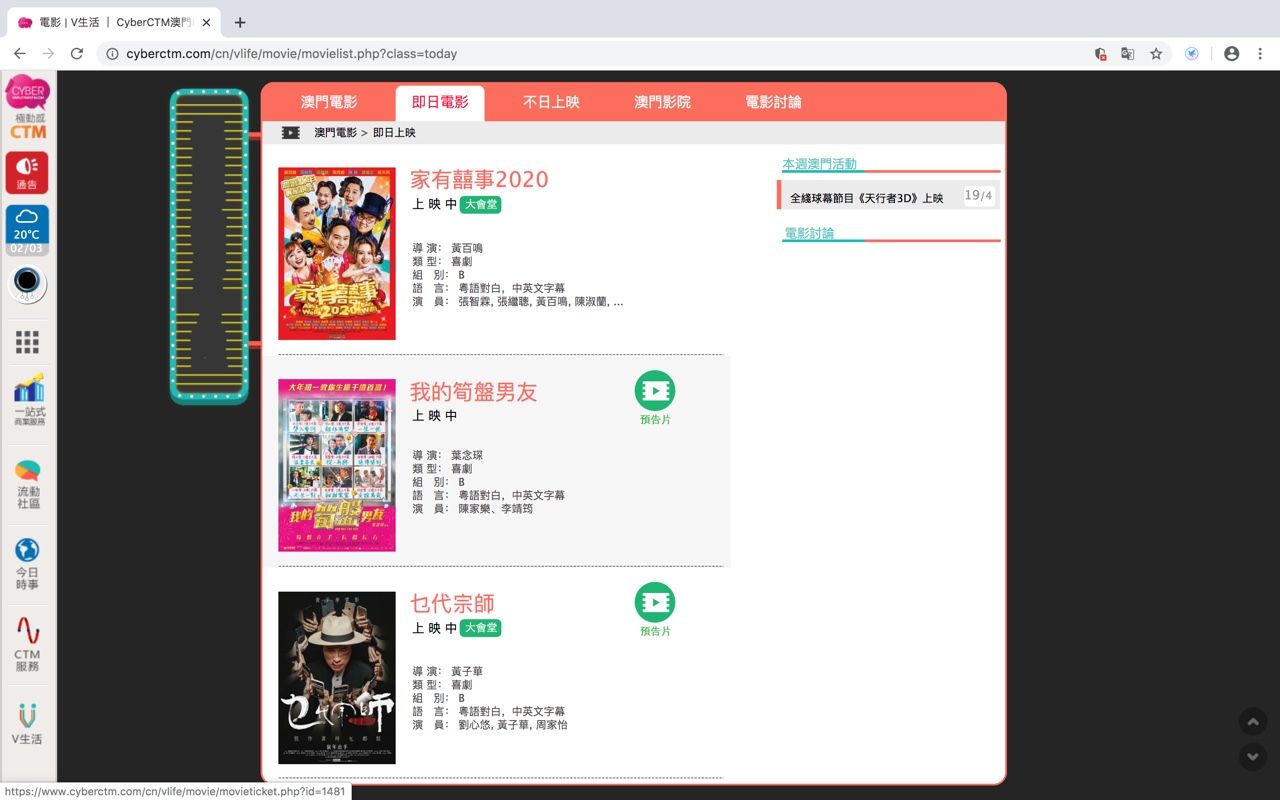Click the cast line 劉心悠, 黃子華, 周家怡
The width and height of the screenshot is (1280, 800).
(x=513, y=725)
